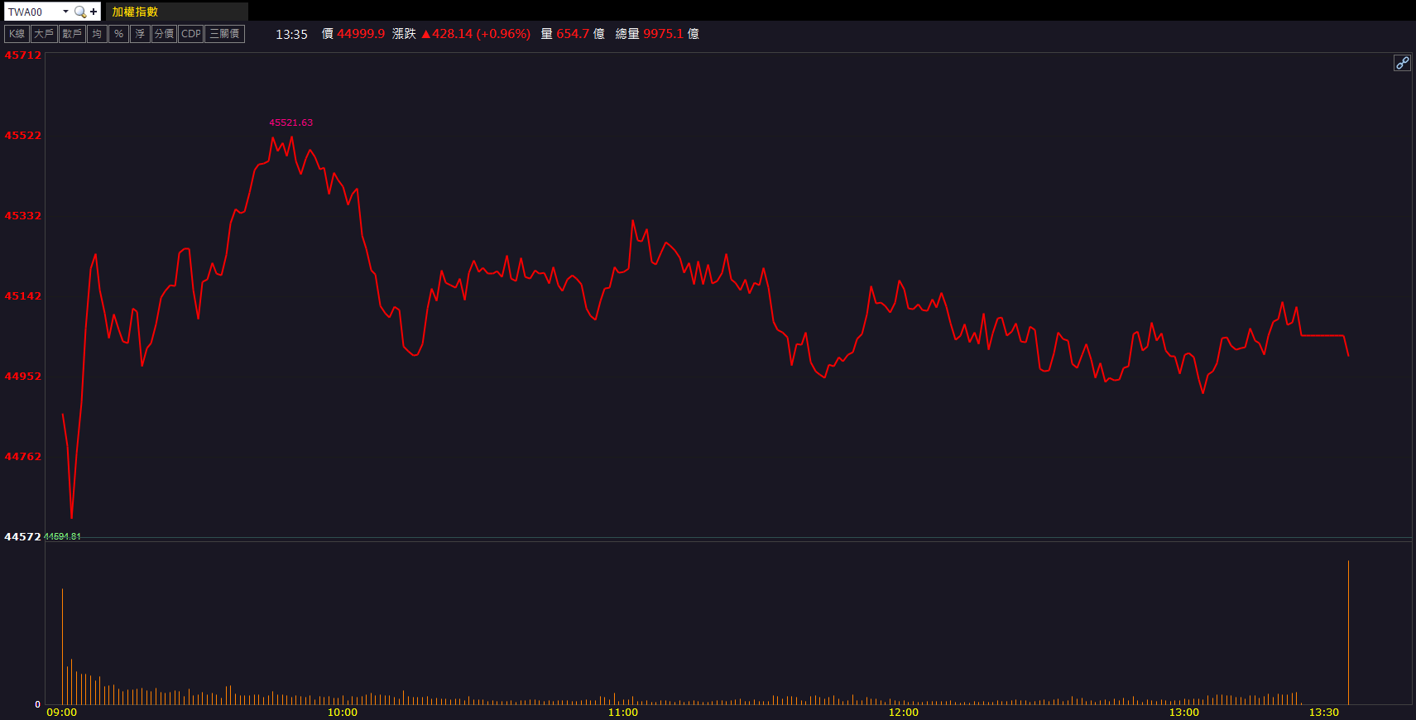Click the magnifier symbol search icon
This screenshot has height=720, width=1416.
[80, 12]
